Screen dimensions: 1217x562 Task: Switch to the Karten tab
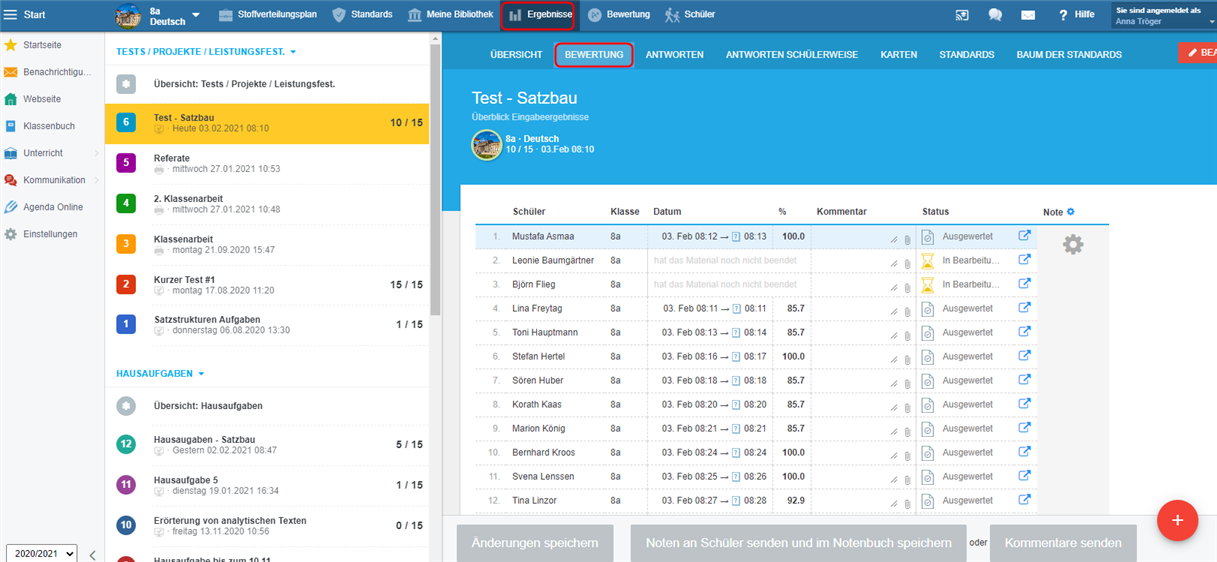click(899, 54)
